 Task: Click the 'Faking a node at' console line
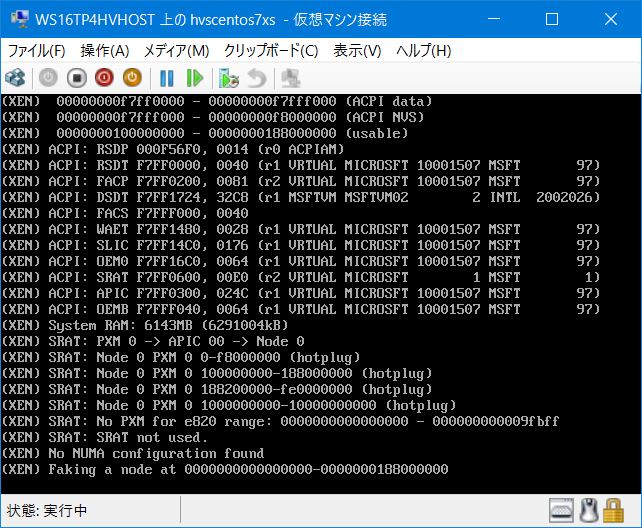pos(225,469)
